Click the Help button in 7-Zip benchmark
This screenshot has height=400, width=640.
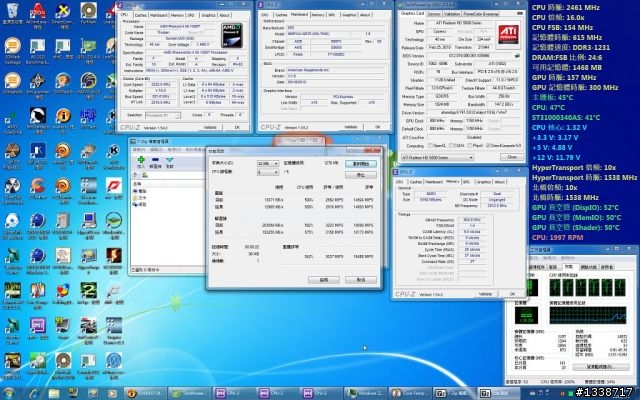[x=324, y=280]
